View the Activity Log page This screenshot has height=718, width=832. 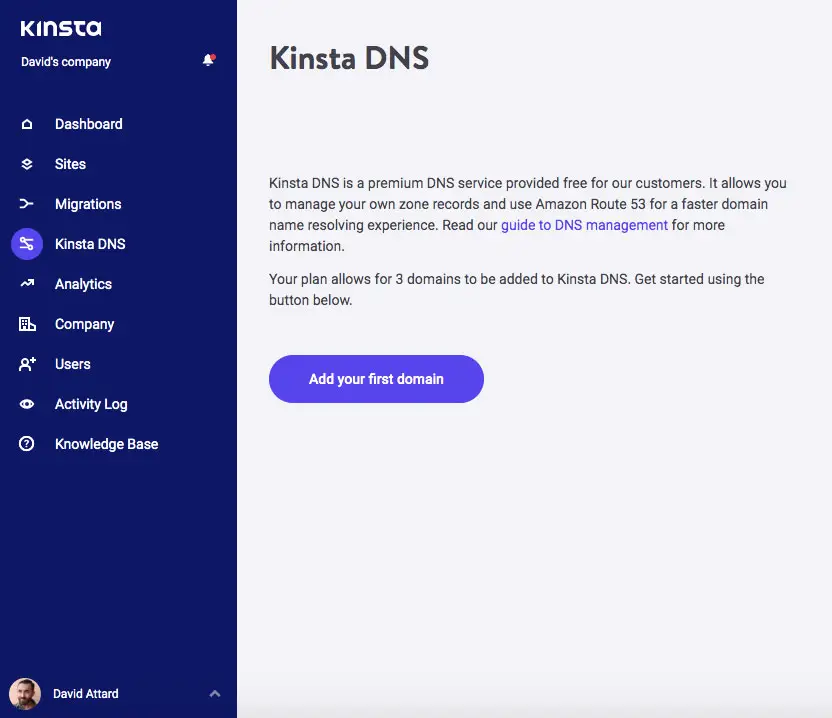click(x=91, y=404)
